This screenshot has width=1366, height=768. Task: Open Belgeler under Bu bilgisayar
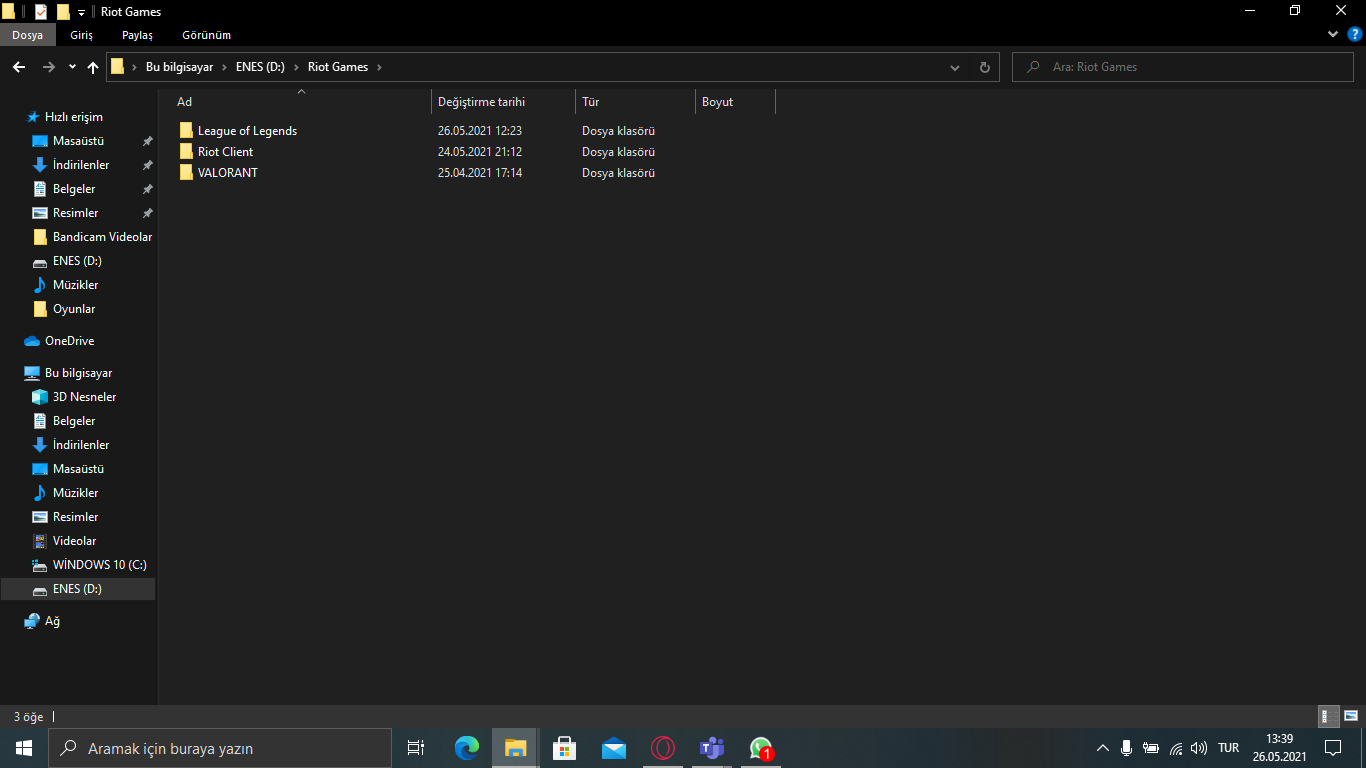point(74,421)
